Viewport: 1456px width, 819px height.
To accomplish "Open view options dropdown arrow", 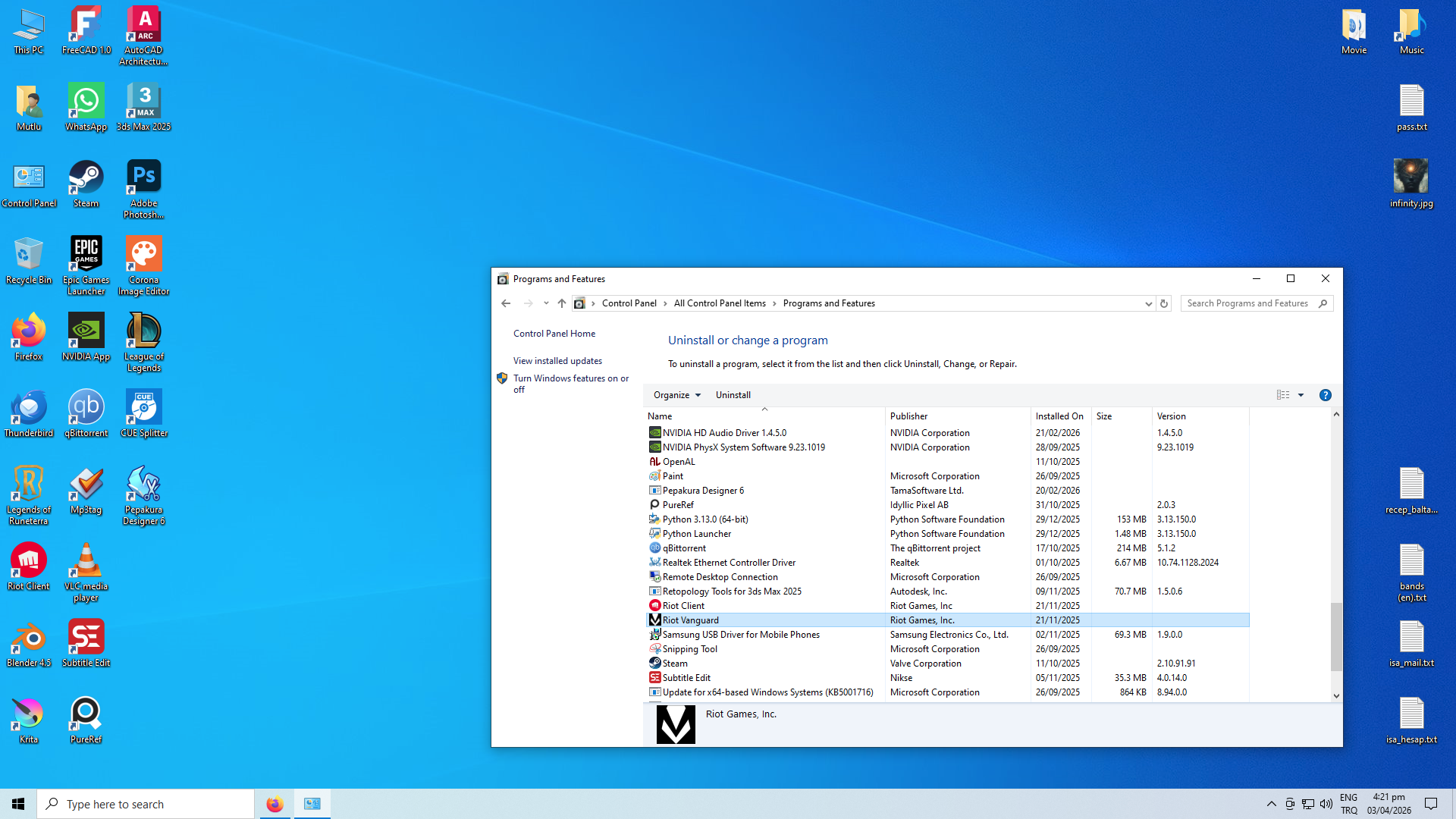I will point(1301,395).
